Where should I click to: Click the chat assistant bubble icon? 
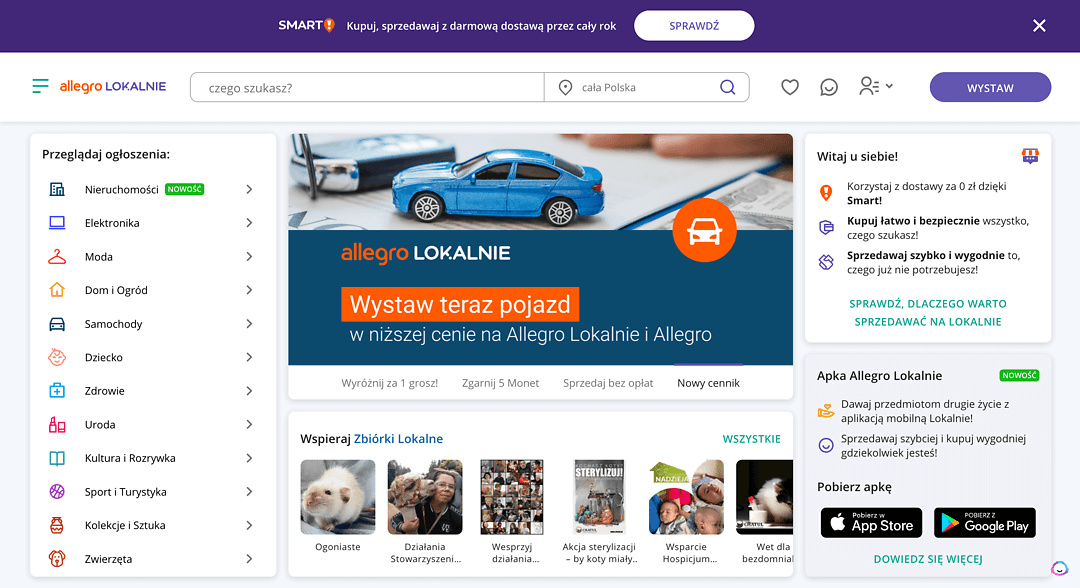point(1059,568)
